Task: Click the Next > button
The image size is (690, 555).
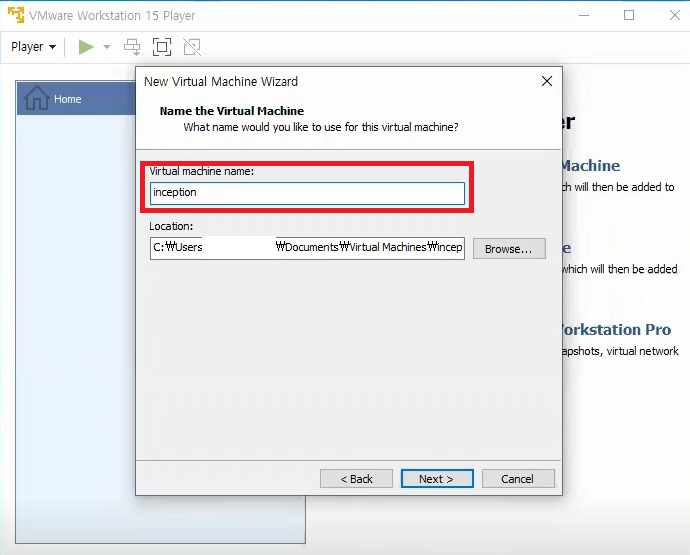Action: [437, 478]
